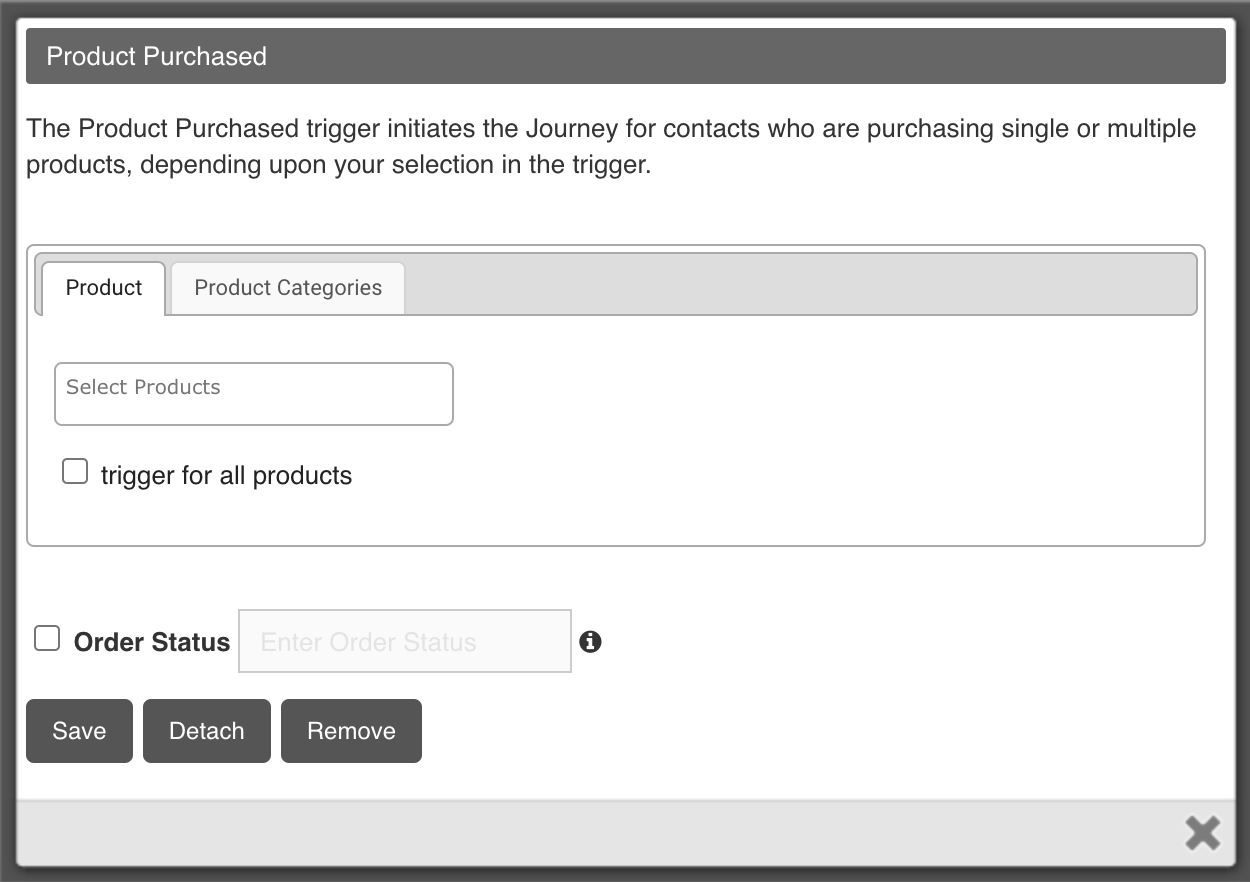1250x882 pixels.
Task: Open the Select Products dropdown
Action: 253,394
